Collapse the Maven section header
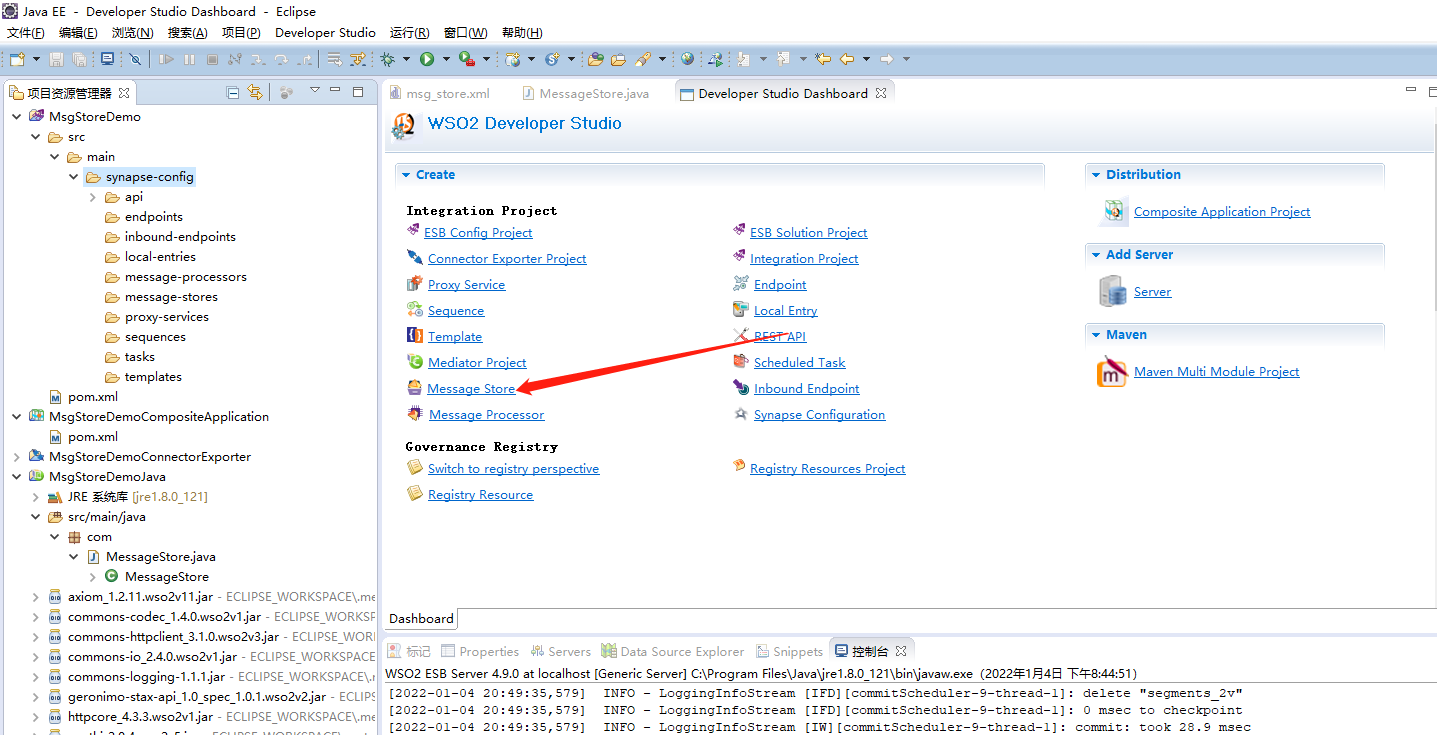 pyautogui.click(x=1096, y=334)
